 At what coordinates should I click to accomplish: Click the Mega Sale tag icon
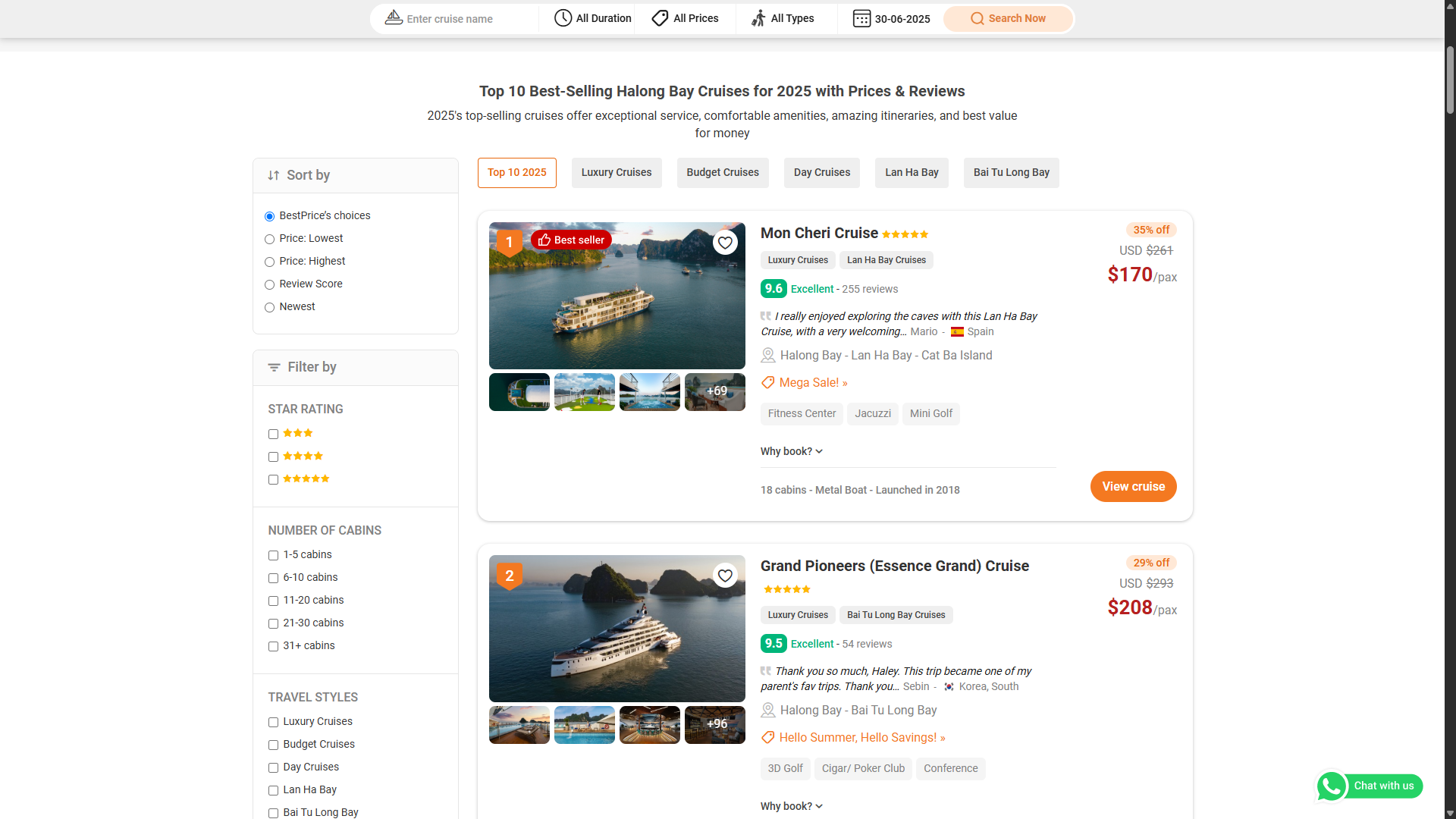point(767,382)
